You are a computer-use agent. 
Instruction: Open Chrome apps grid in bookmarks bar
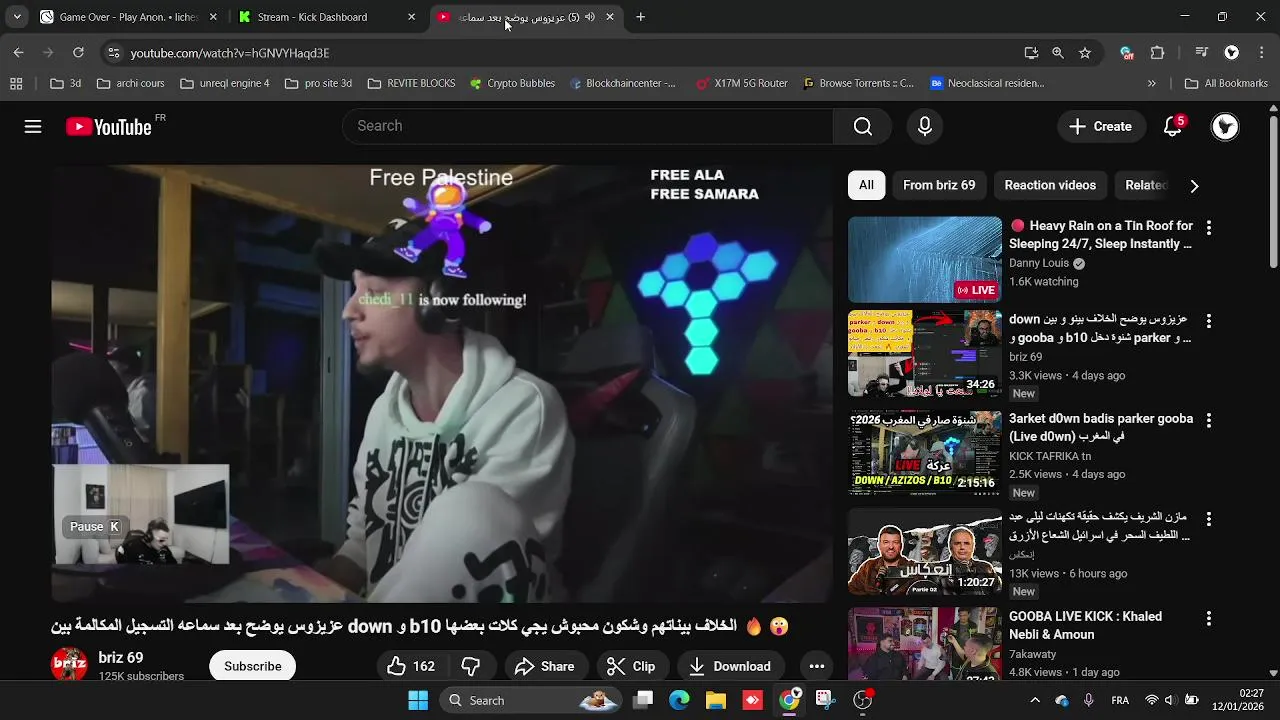coord(16,84)
